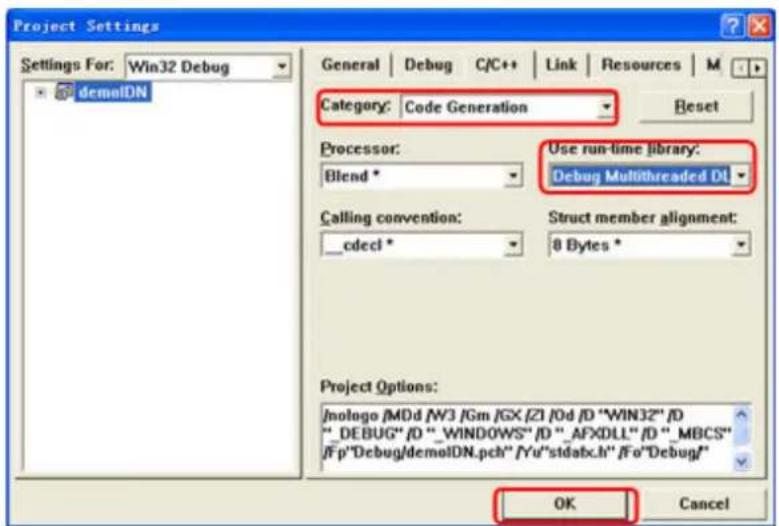Open the Calling convention dropdown
This screenshot has width=779, height=526.
click(x=513, y=245)
